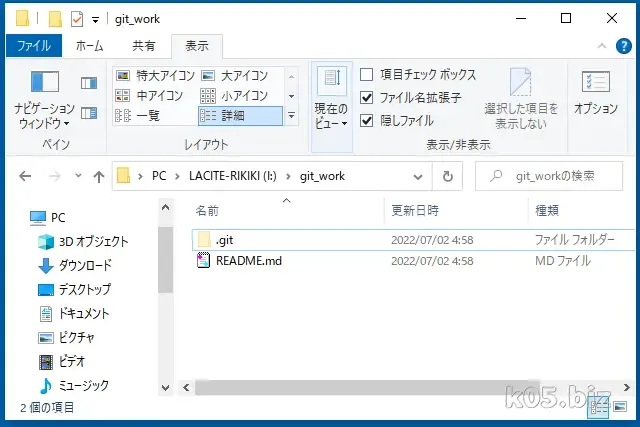The height and width of the screenshot is (427, 640).
Task: Click horizontal scrollbar right arrow
Action: coord(627,387)
